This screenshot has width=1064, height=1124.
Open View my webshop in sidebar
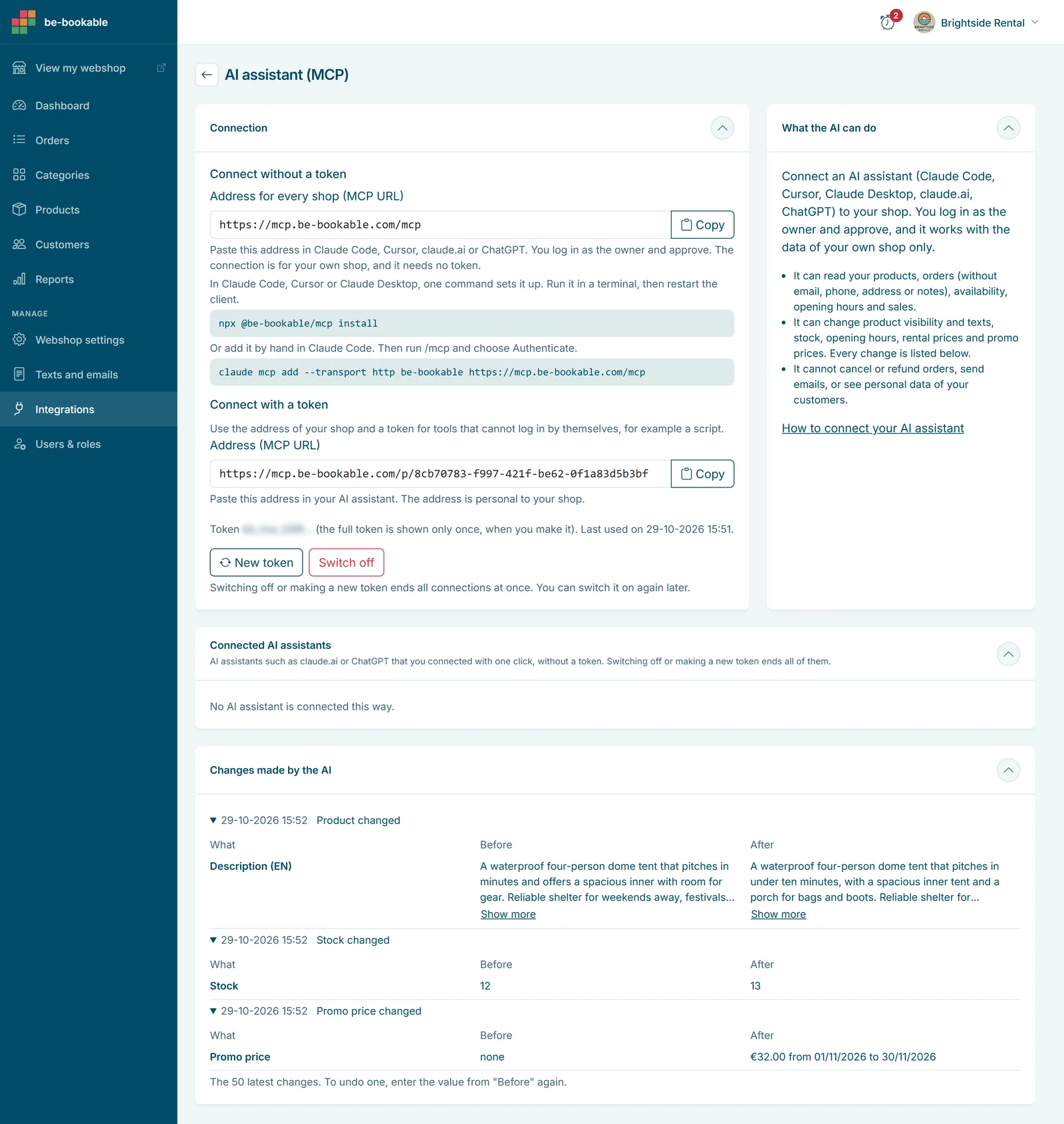click(88, 68)
